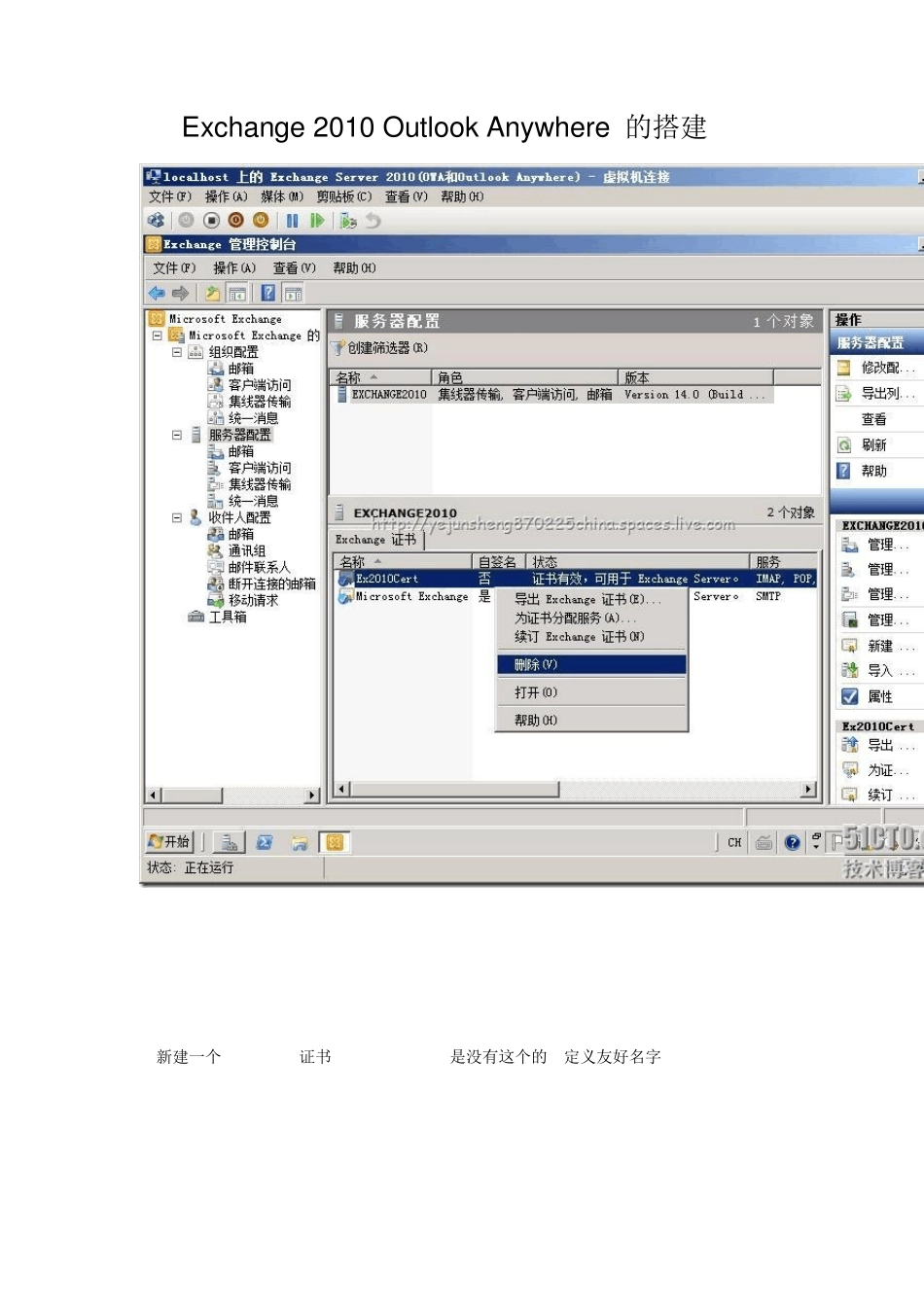Open the Windows Explorer folder taskbar icon
Viewport: 924px width, 1307px height.
coord(300,843)
